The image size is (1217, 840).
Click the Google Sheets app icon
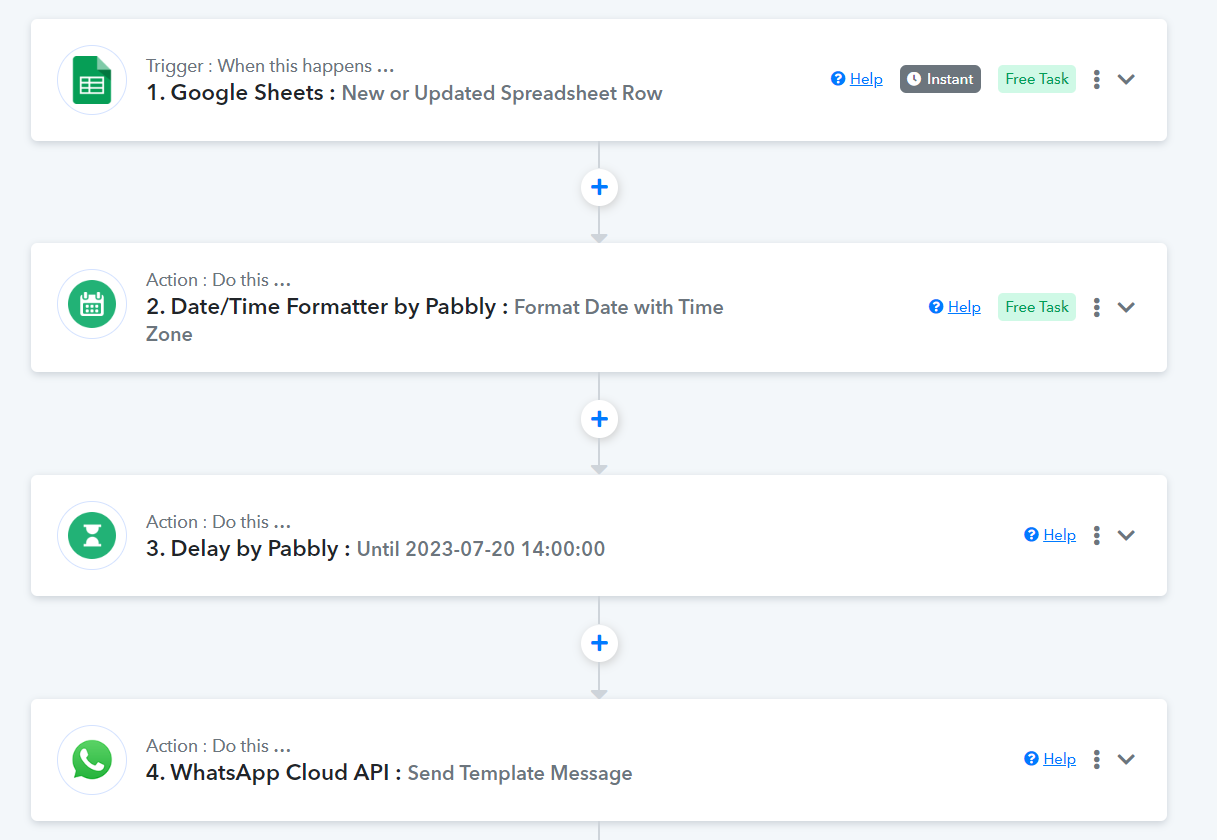tap(92, 80)
